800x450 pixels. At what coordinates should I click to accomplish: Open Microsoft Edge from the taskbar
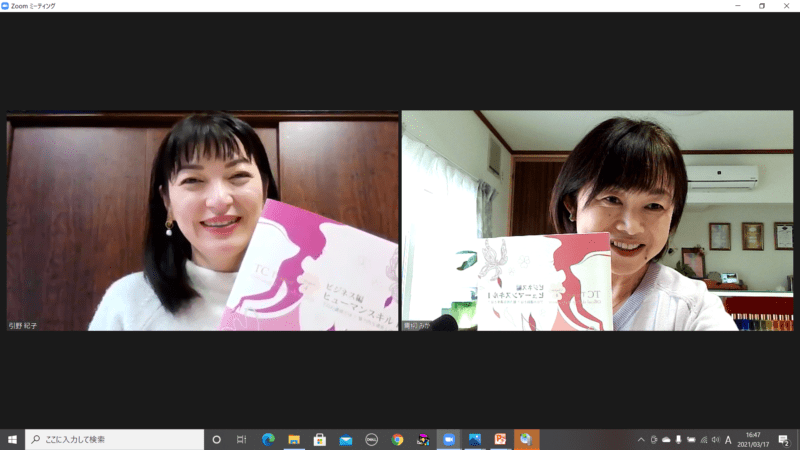coord(268,439)
